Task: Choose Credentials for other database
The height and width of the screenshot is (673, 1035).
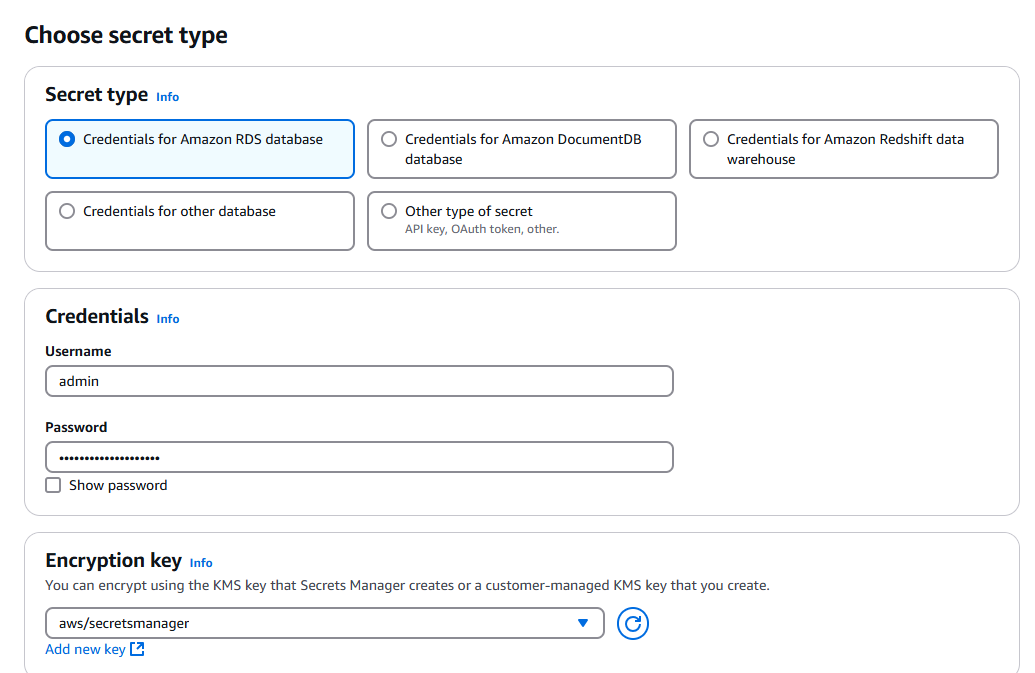Action: click(x=66, y=211)
